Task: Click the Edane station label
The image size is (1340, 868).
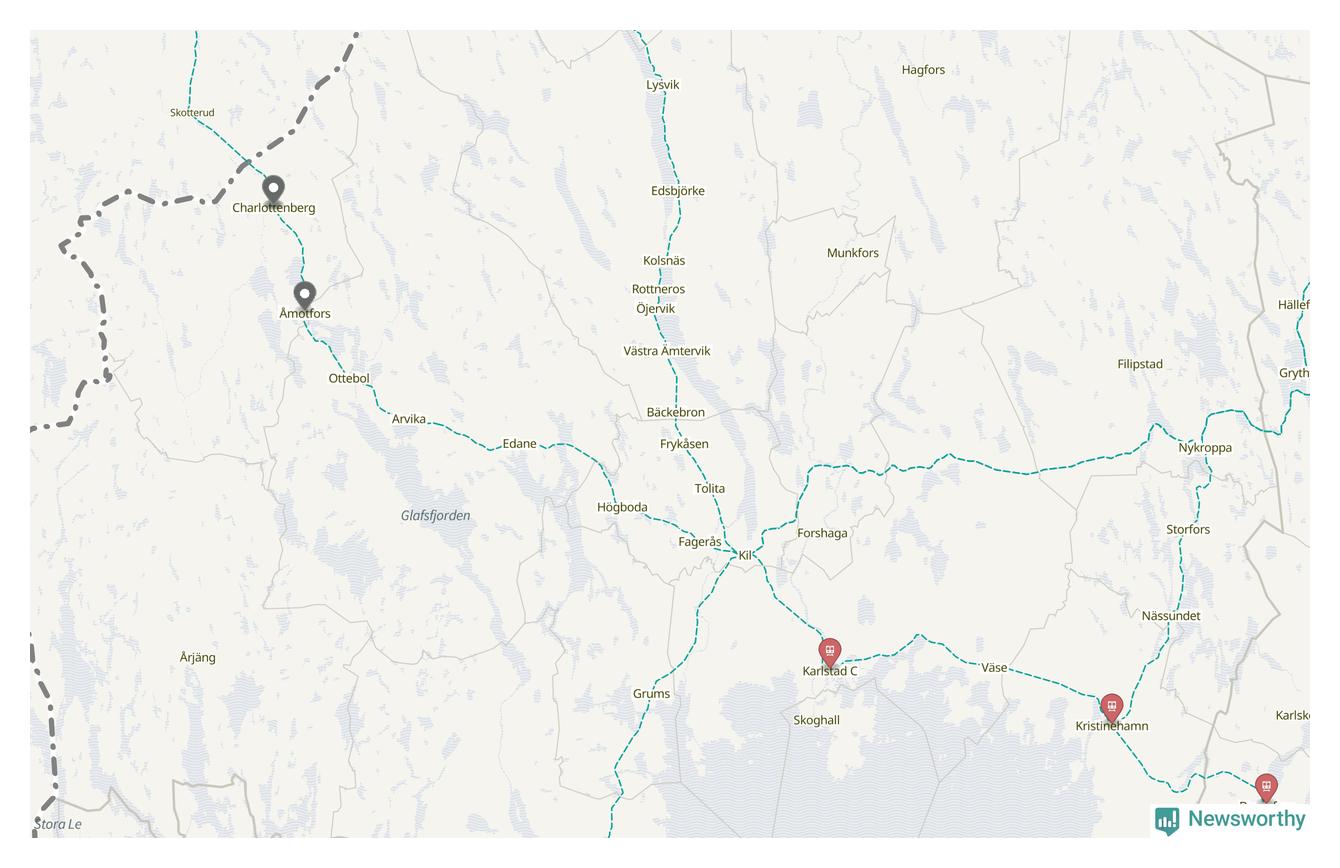Action: pos(519,443)
